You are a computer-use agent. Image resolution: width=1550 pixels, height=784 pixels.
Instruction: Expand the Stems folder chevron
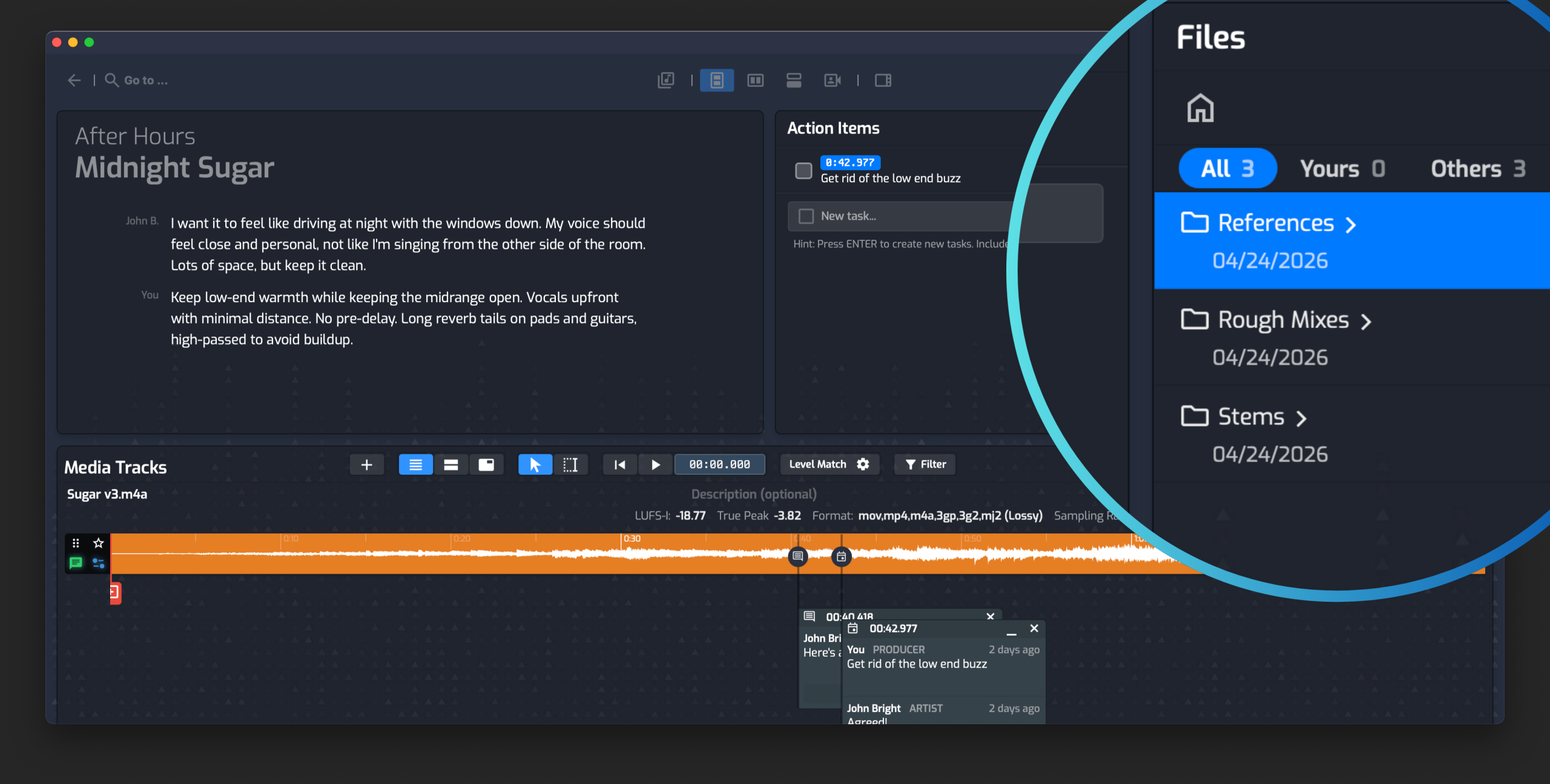click(1301, 418)
